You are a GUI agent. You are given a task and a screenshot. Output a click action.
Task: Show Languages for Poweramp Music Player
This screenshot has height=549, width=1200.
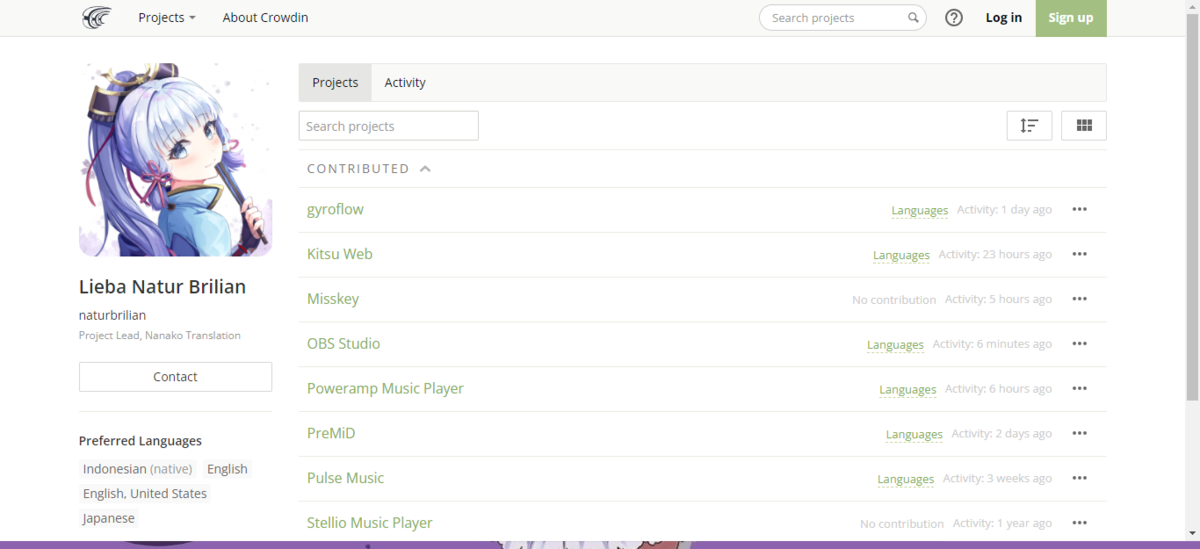[x=907, y=389]
